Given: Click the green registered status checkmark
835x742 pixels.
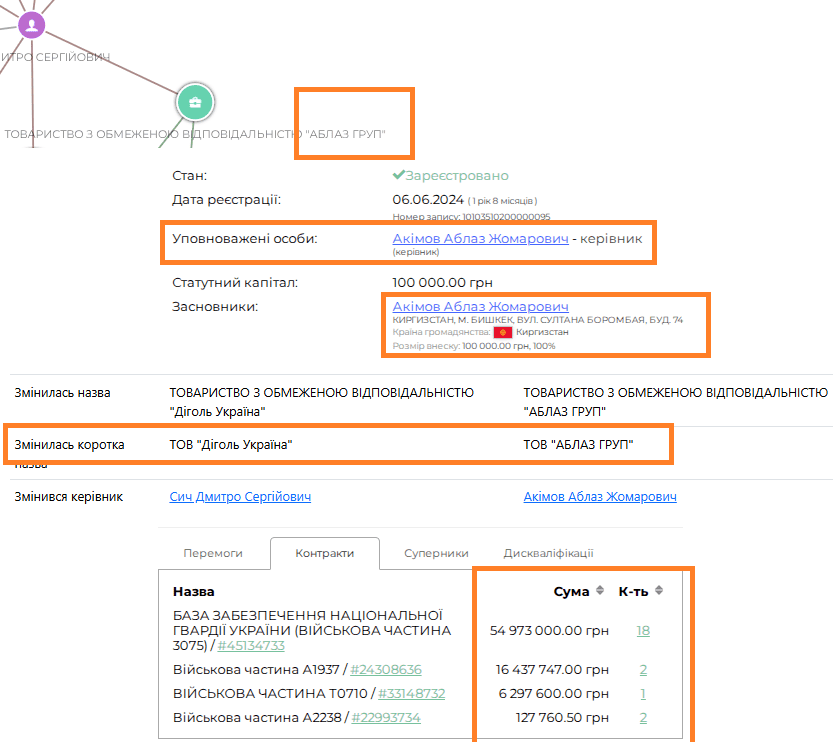Looking at the screenshot, I should pos(398,175).
